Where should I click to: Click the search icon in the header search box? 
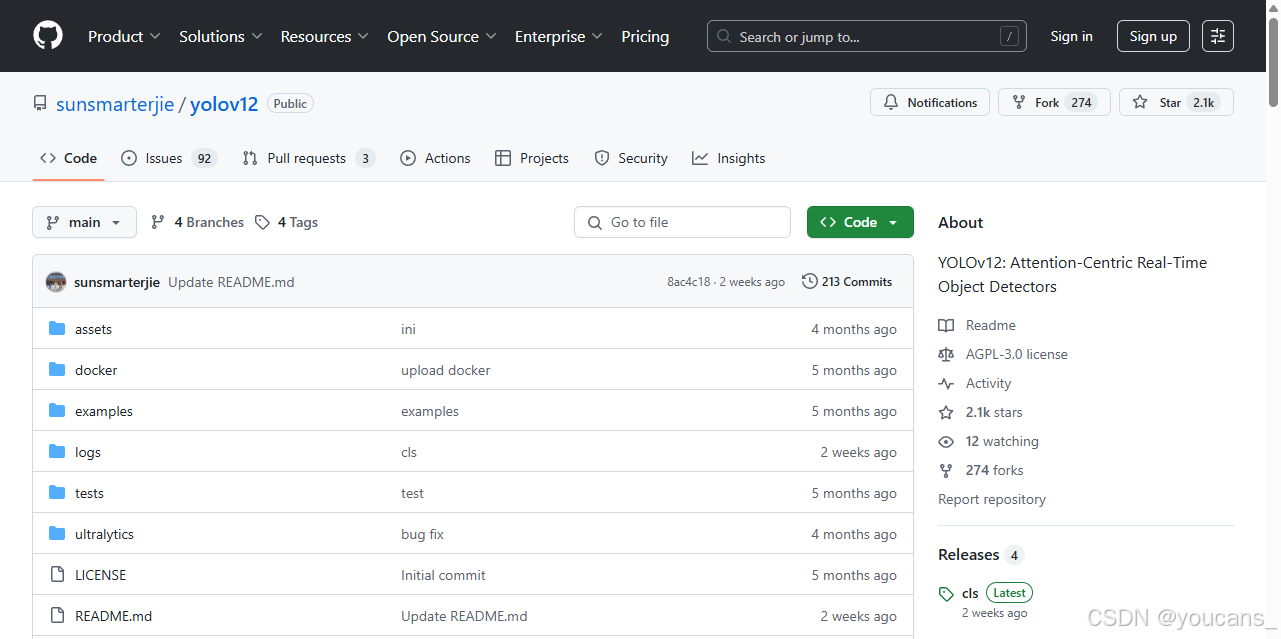click(x=725, y=37)
